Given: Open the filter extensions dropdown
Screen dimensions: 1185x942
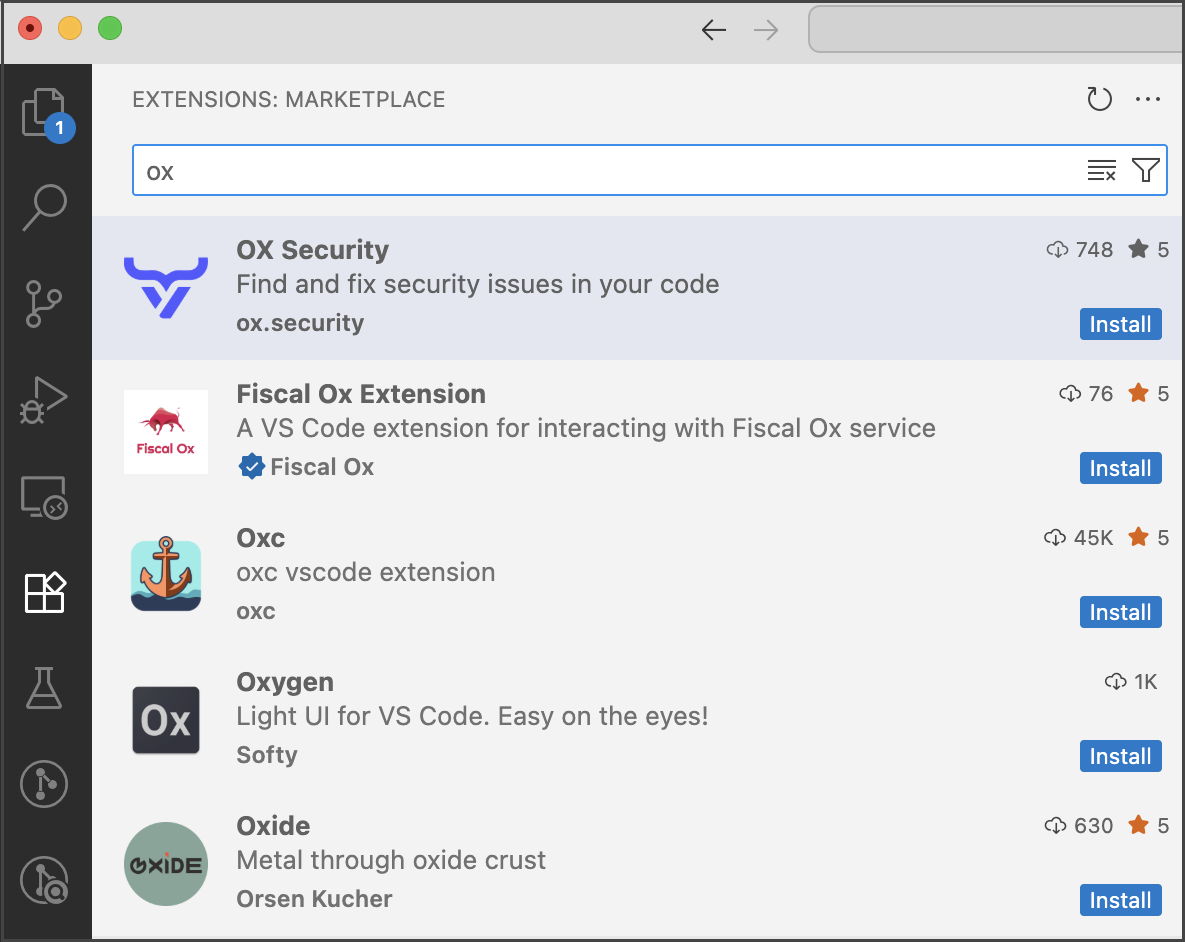Looking at the screenshot, I should (x=1146, y=171).
